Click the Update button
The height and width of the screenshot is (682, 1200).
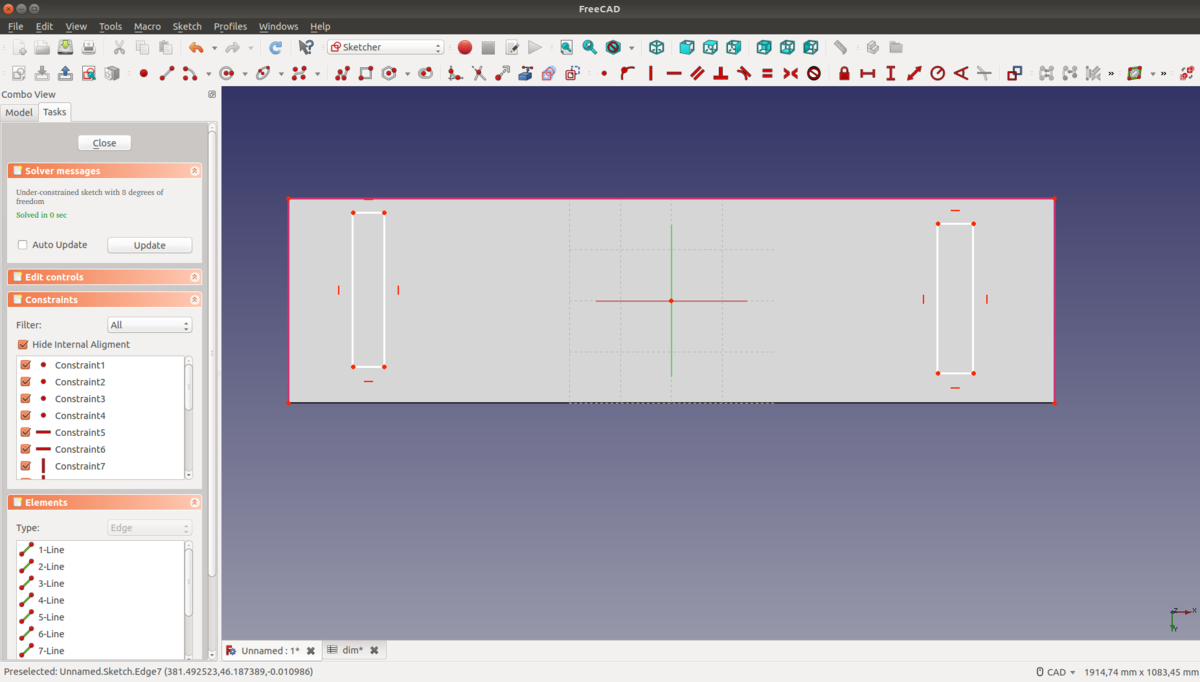pyautogui.click(x=149, y=245)
